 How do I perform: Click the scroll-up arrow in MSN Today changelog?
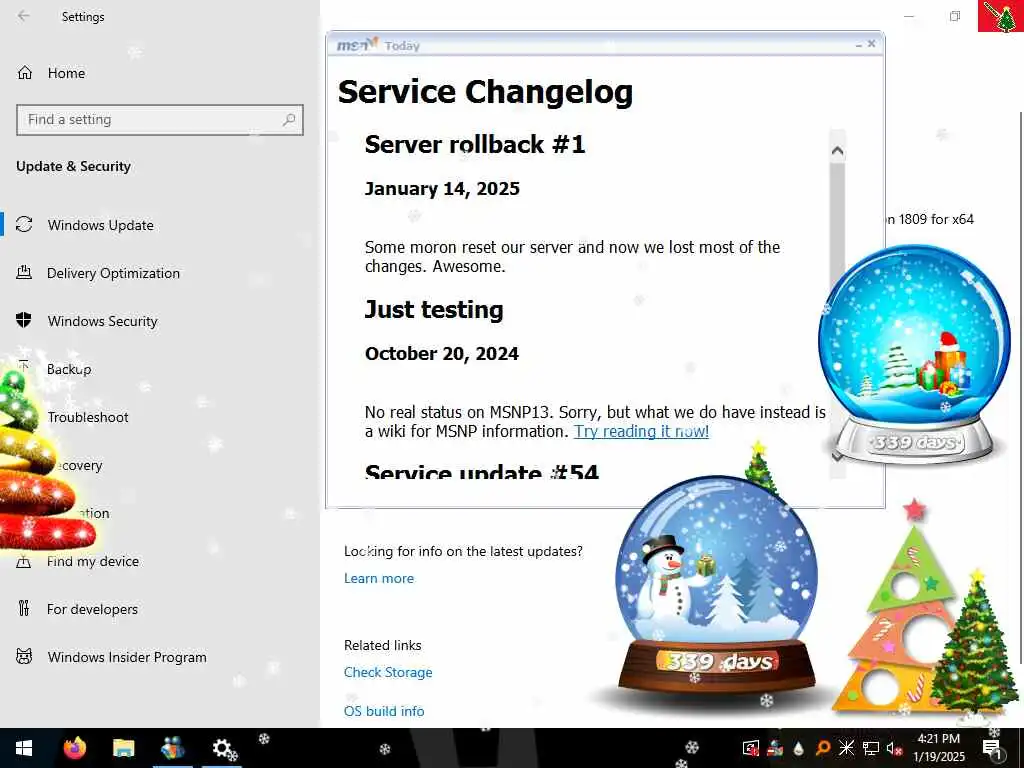837,151
